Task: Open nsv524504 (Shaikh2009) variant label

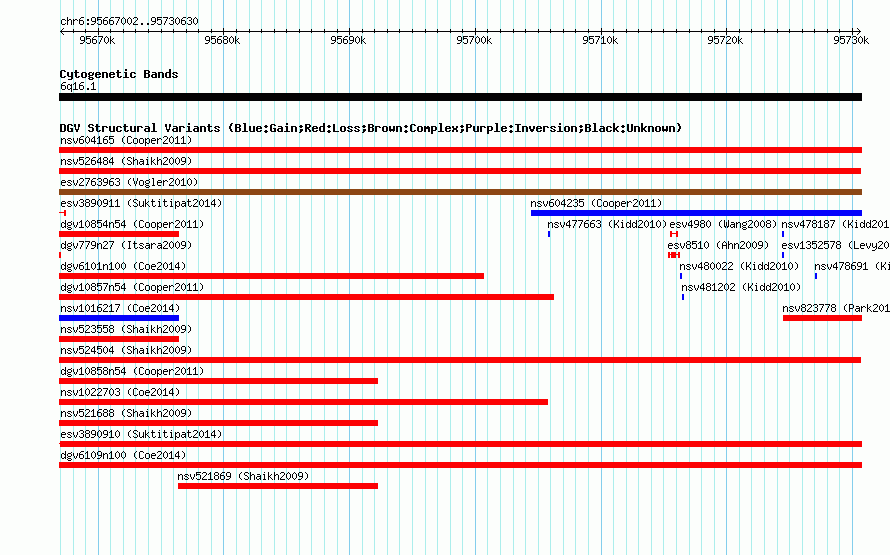Action: tap(126, 350)
